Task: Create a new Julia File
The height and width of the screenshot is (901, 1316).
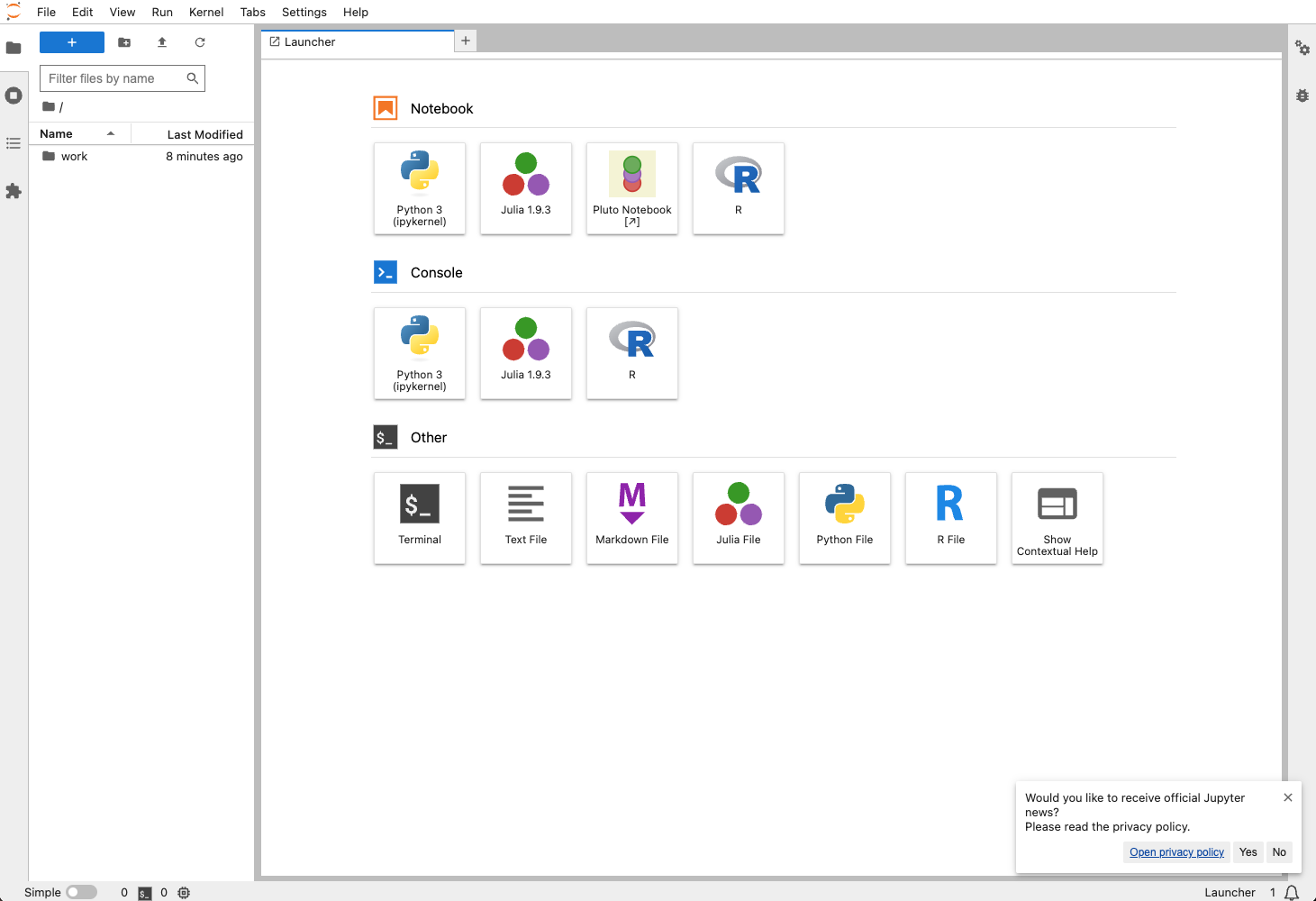Action: tap(739, 518)
